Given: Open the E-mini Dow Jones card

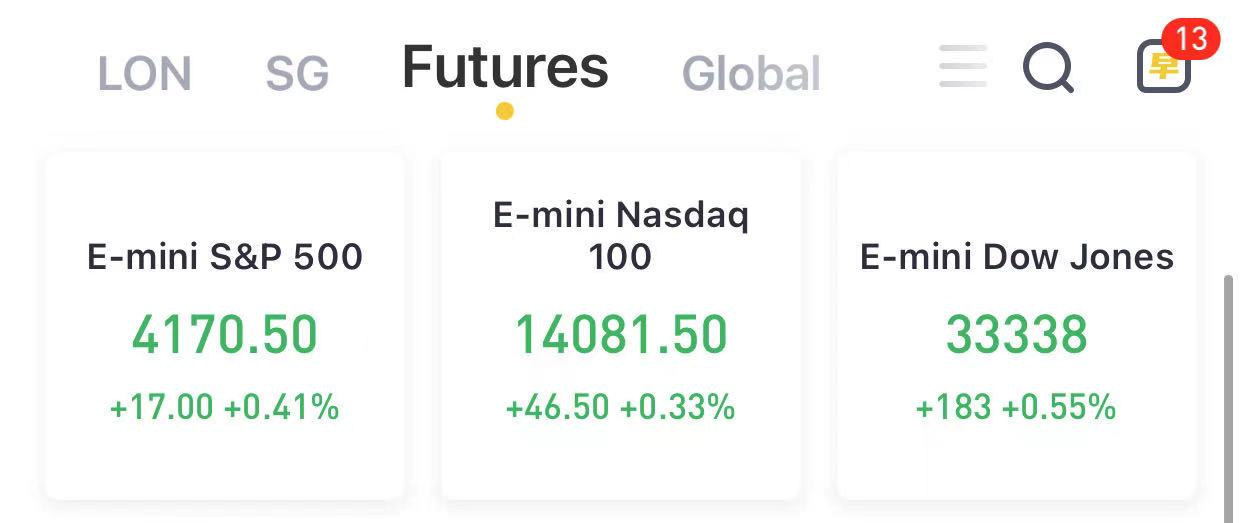Looking at the screenshot, I should tap(1017, 326).
